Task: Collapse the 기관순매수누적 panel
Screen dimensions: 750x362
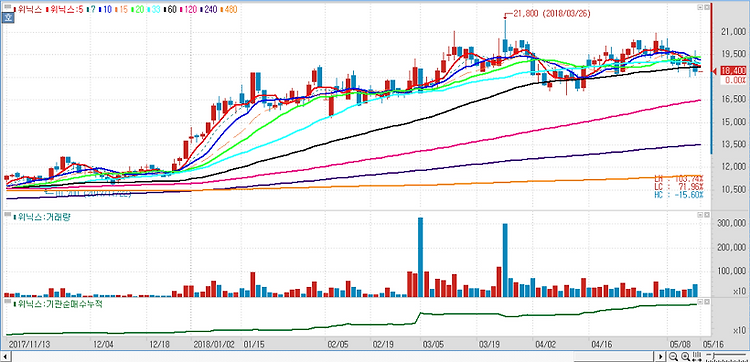Action: pos(700,302)
